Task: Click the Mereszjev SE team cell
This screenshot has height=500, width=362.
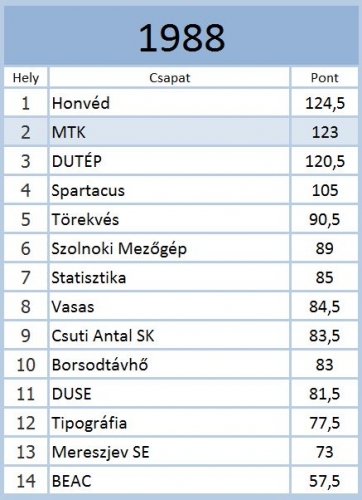Action: click(x=169, y=452)
